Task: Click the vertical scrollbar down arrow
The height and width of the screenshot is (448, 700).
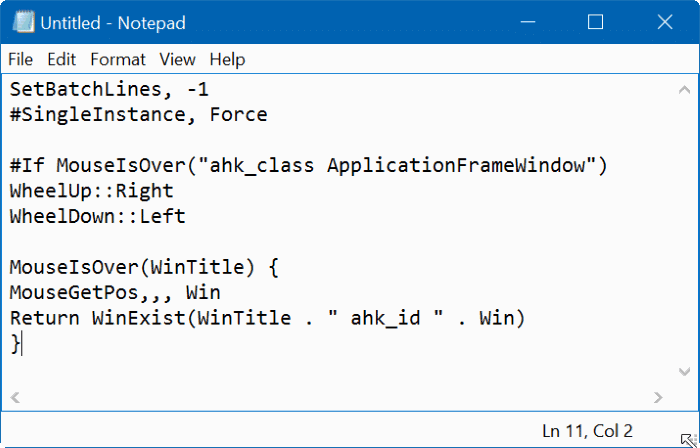Action: tap(684, 371)
